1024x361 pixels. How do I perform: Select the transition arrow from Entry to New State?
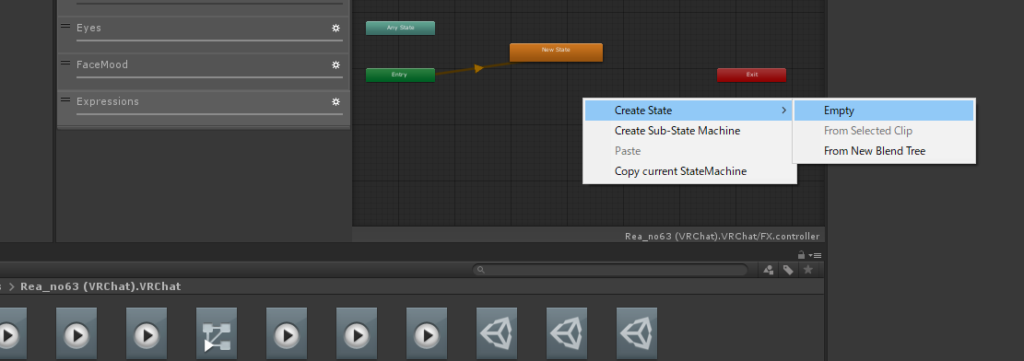(x=479, y=68)
